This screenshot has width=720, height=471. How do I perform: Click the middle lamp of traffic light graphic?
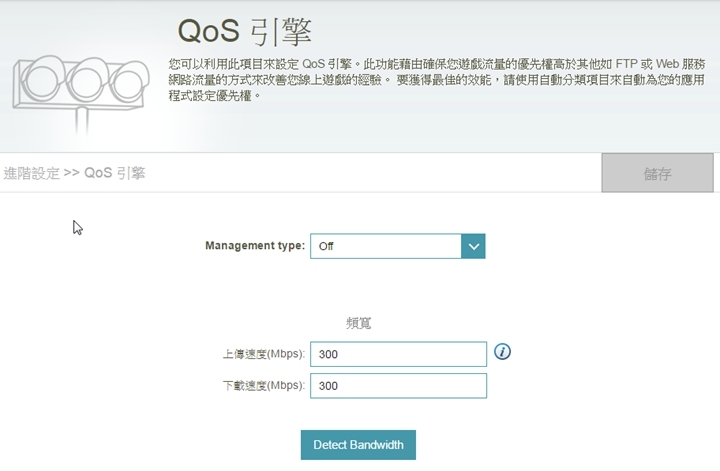87,82
